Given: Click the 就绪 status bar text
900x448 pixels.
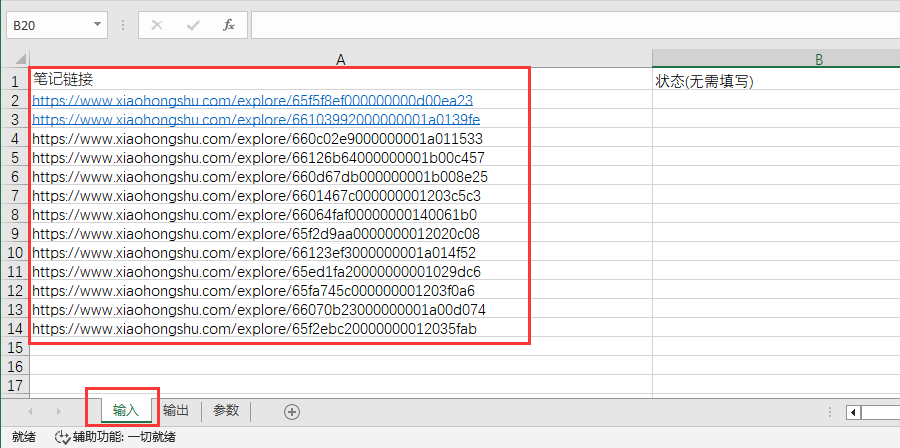Looking at the screenshot, I should pos(24,438).
